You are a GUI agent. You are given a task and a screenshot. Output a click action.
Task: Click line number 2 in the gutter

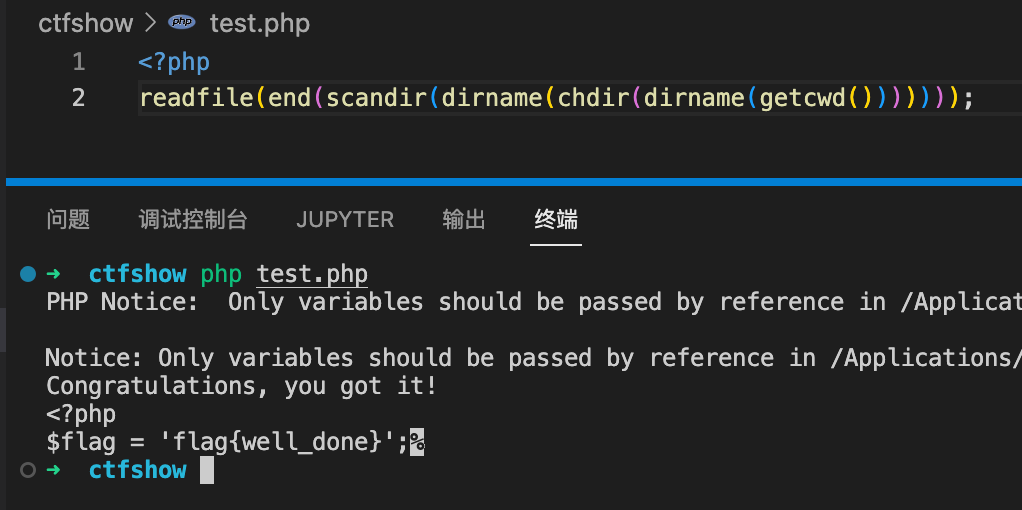click(78, 98)
